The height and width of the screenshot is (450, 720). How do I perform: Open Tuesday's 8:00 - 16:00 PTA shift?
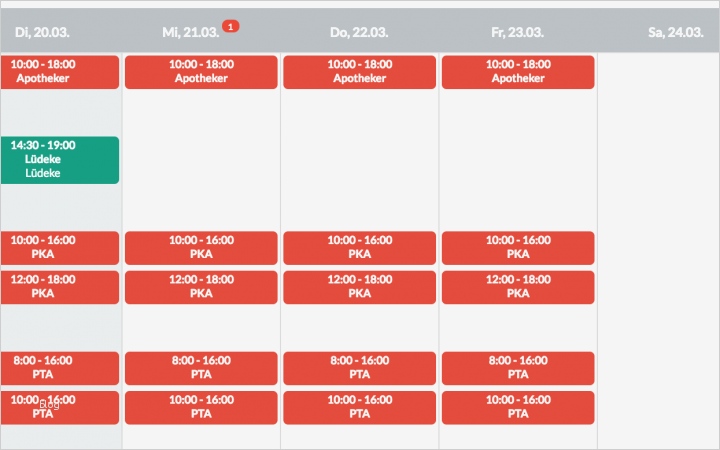pyautogui.click(x=59, y=368)
